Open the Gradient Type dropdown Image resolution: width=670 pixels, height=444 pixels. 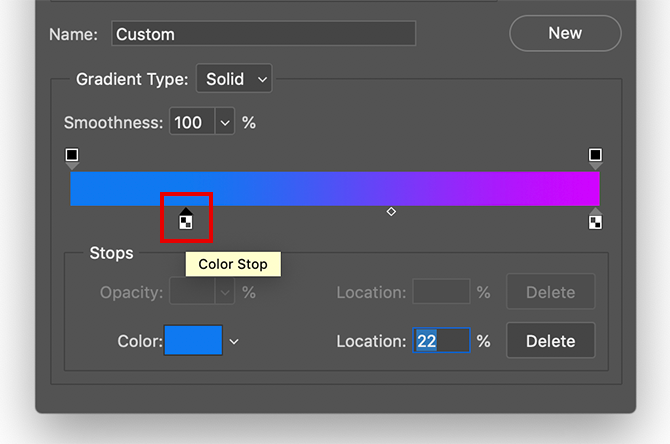[234, 78]
